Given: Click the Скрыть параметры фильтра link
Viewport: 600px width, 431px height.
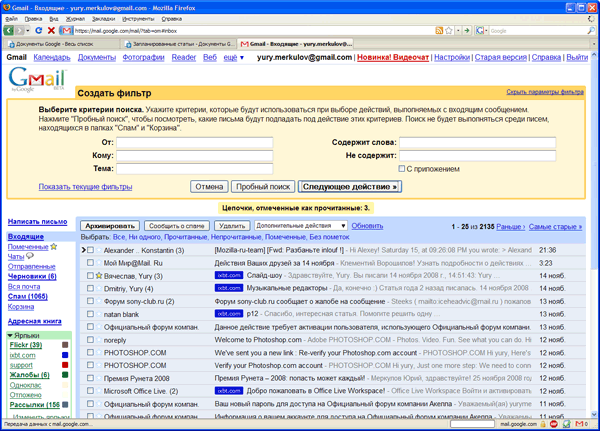Looking at the screenshot, I should [x=545, y=92].
